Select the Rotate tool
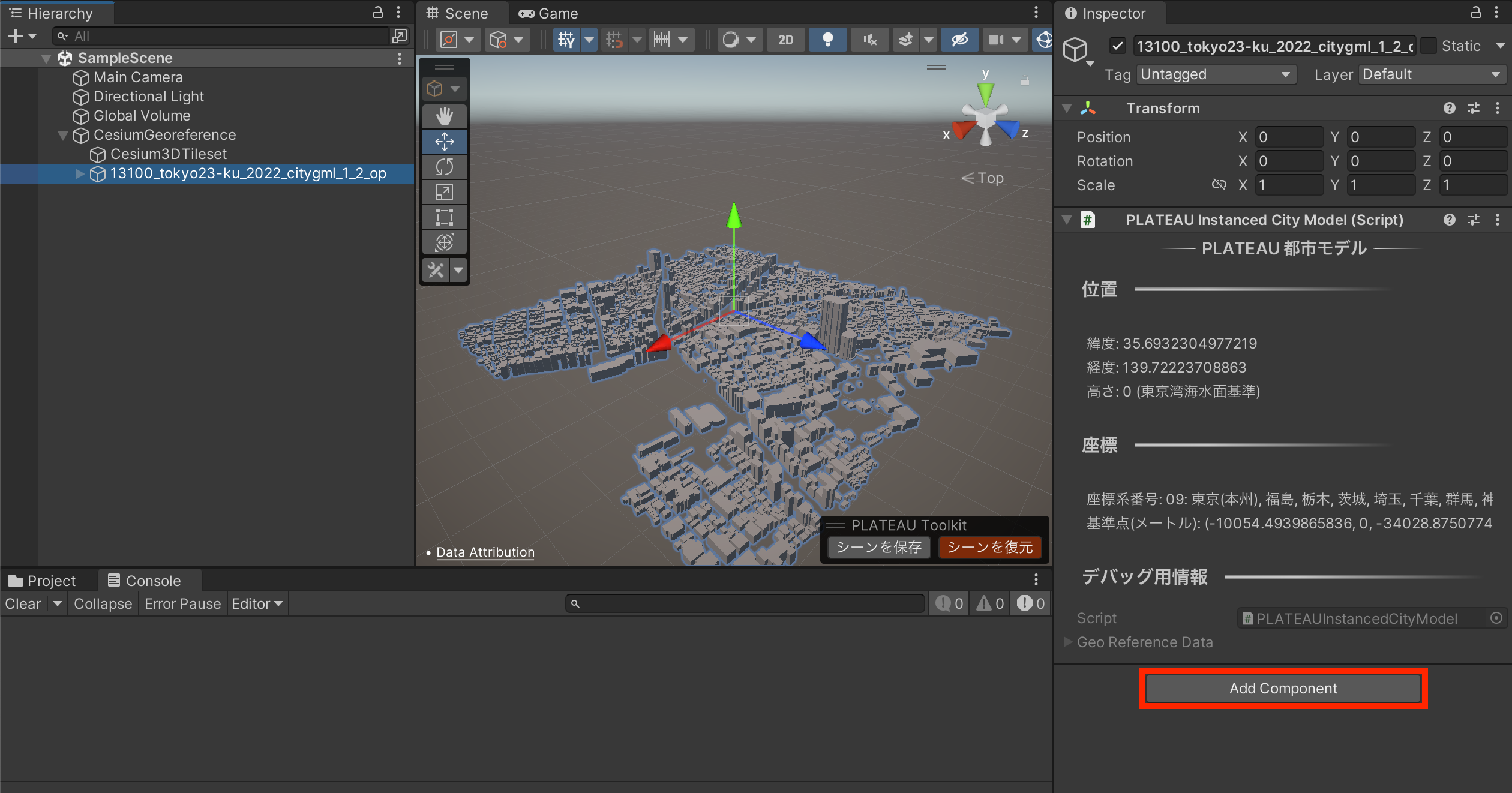Viewport: 1512px width, 793px height. pyautogui.click(x=444, y=167)
